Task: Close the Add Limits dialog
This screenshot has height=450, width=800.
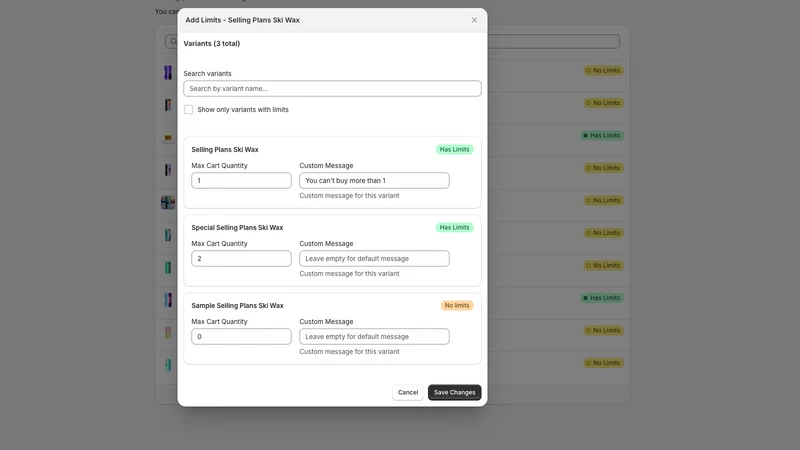Action: tap(474, 20)
